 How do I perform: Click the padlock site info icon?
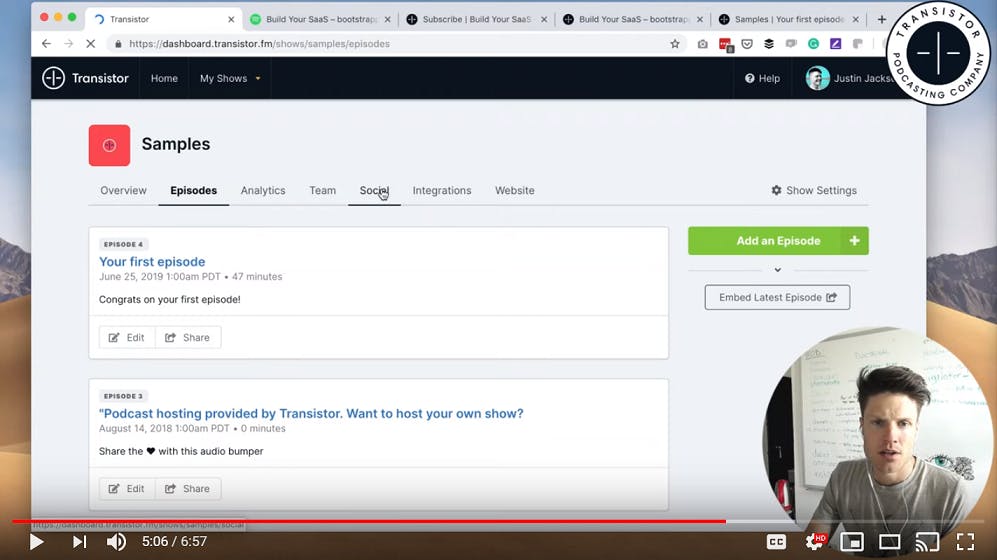point(118,44)
